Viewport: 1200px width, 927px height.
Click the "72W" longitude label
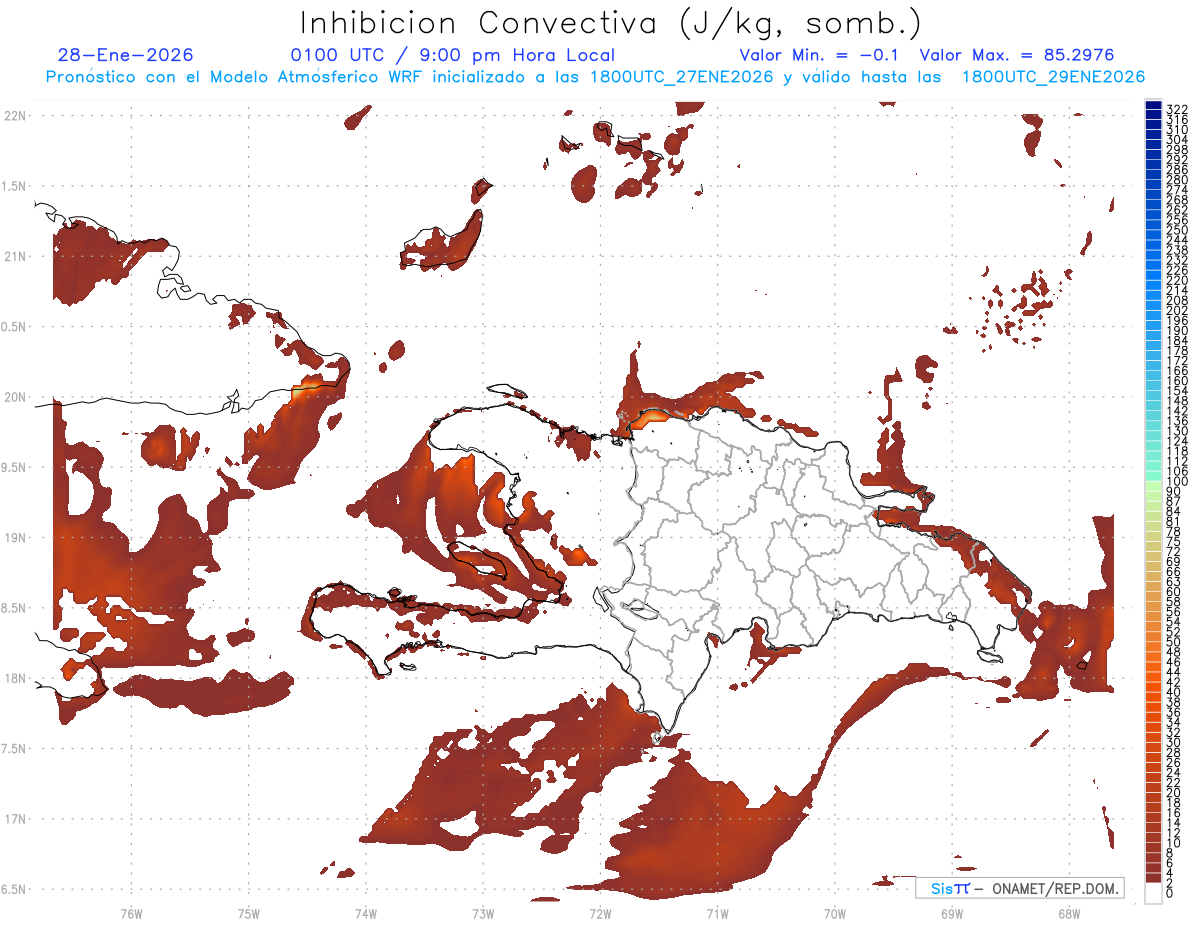(x=600, y=913)
